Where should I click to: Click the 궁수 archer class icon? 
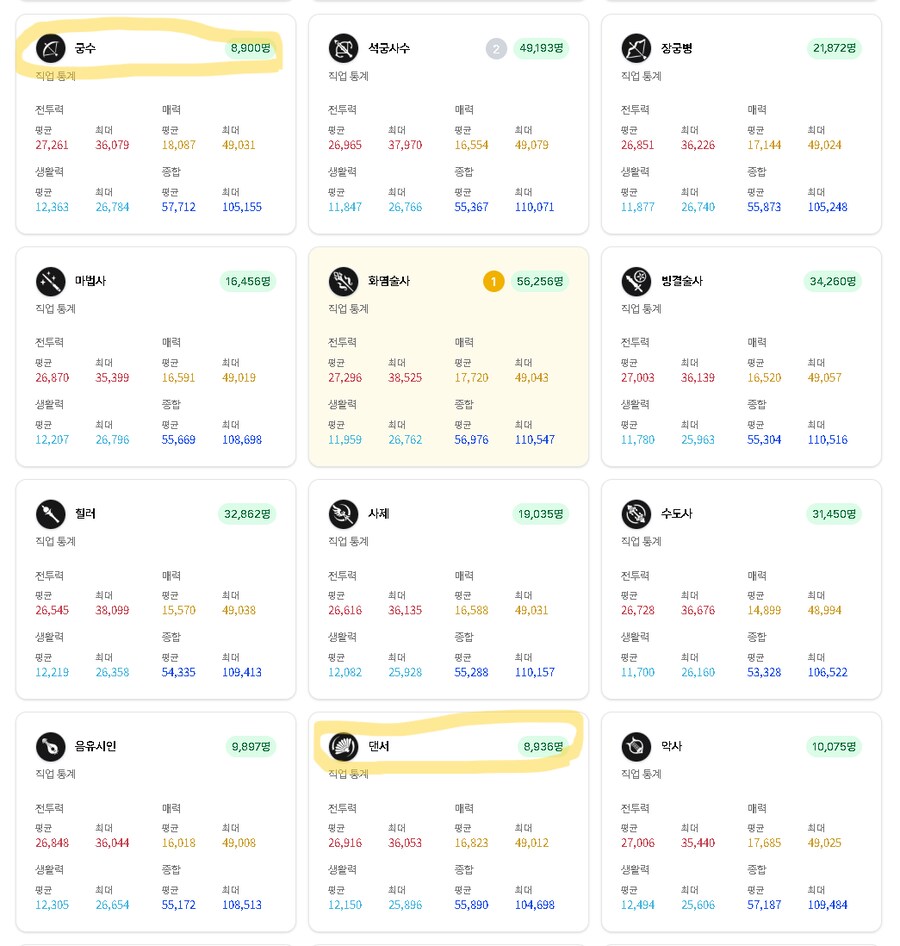click(x=51, y=48)
